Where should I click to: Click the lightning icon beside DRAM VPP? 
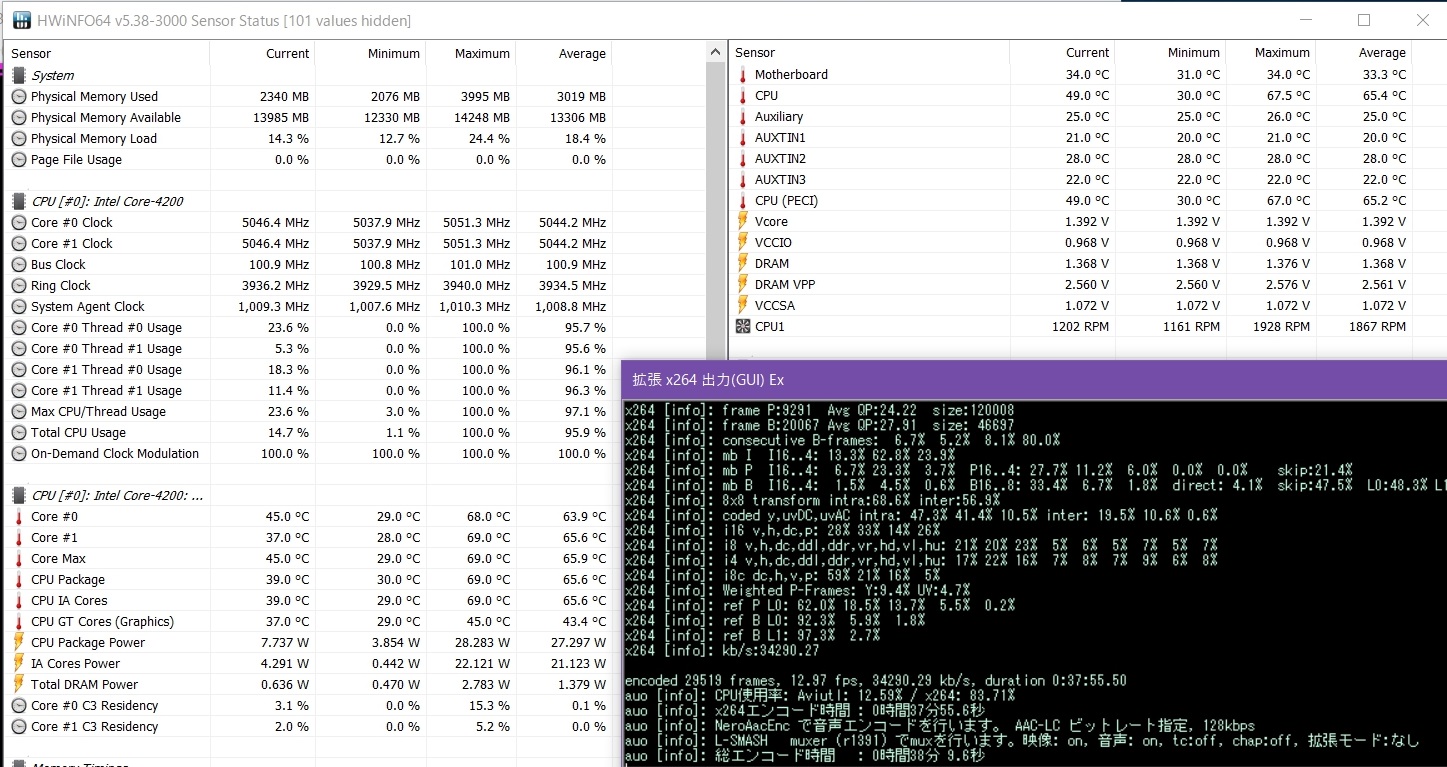point(743,285)
